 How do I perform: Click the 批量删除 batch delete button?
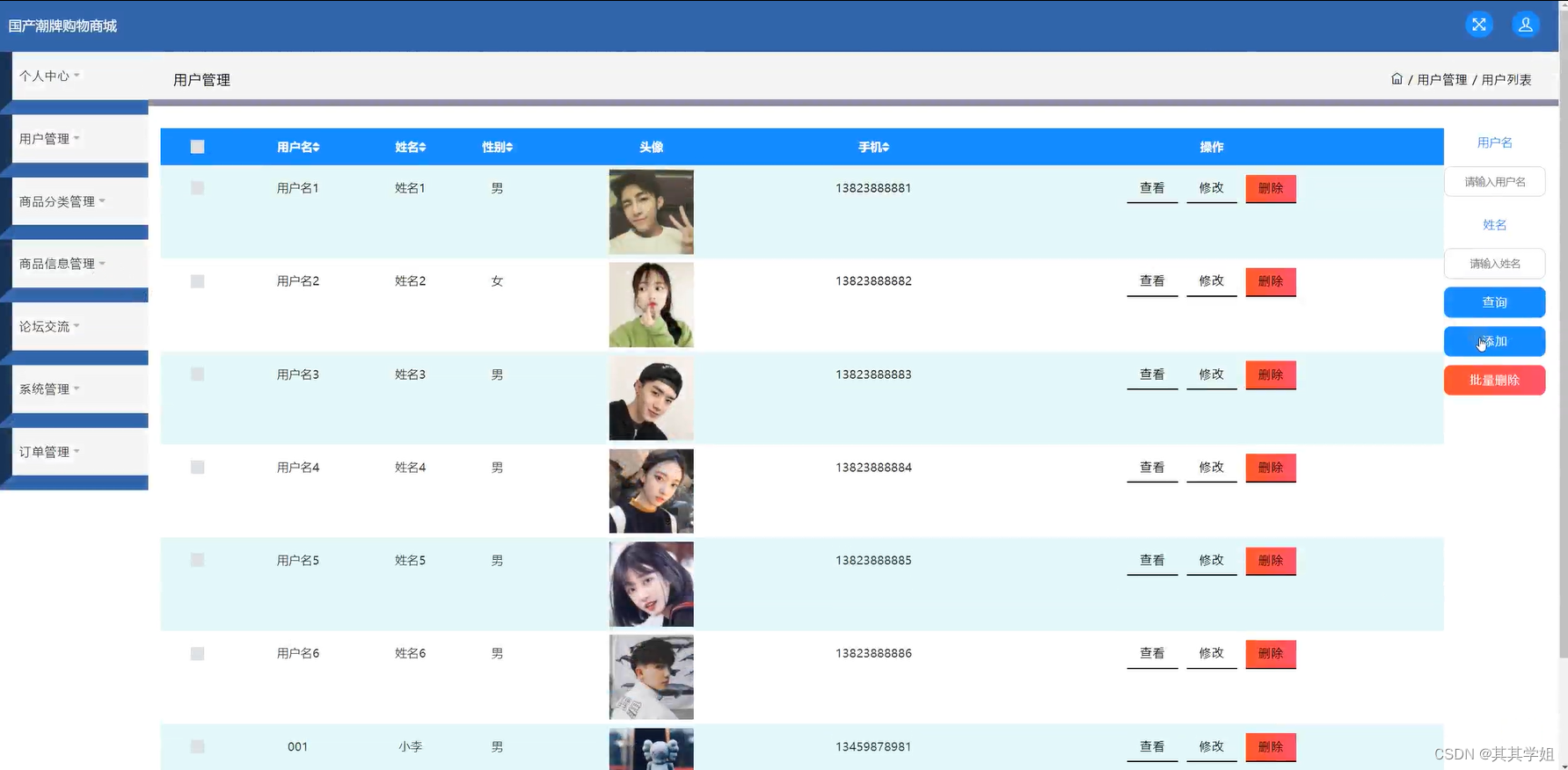tap(1494, 380)
